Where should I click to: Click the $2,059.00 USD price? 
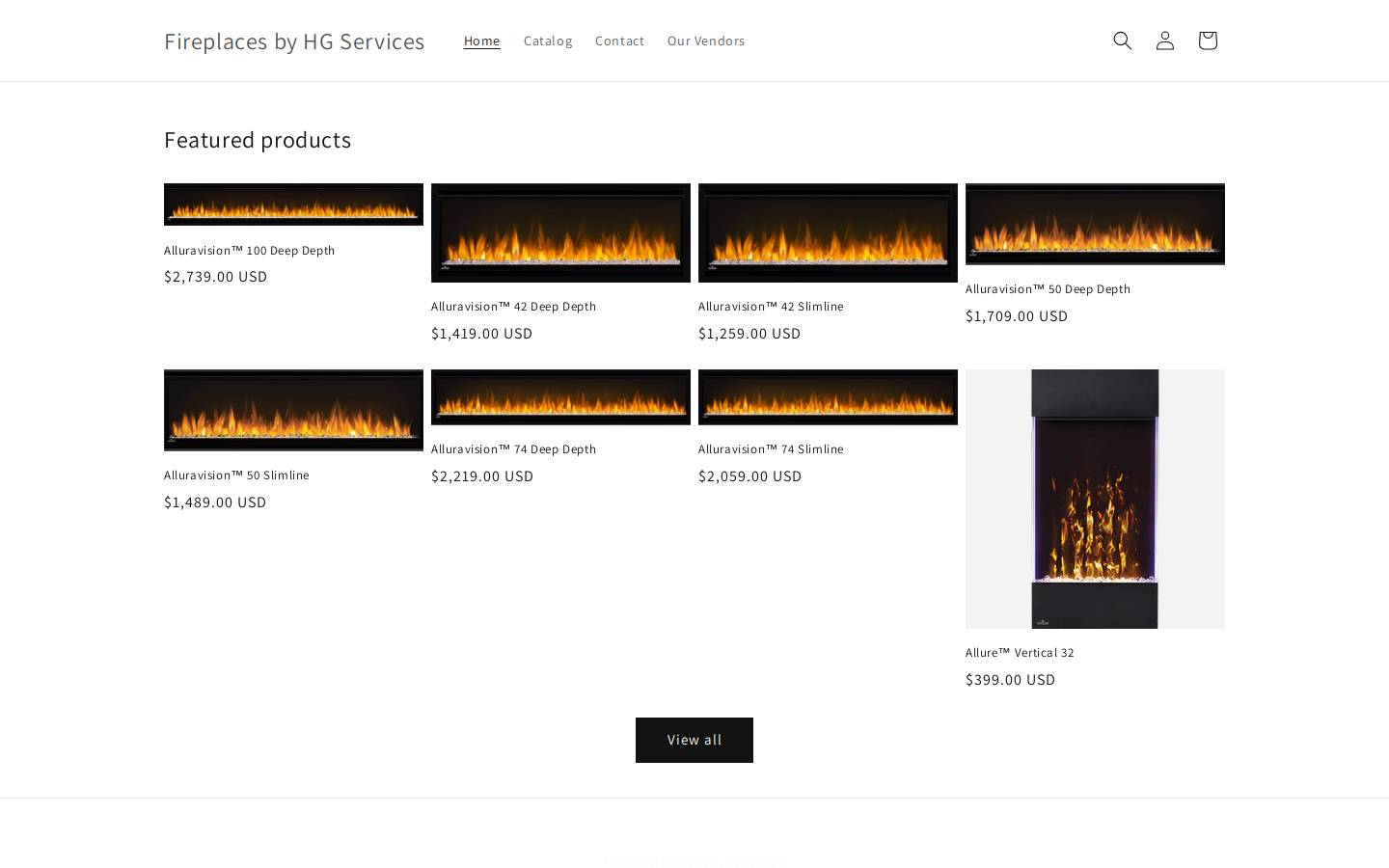tap(750, 476)
